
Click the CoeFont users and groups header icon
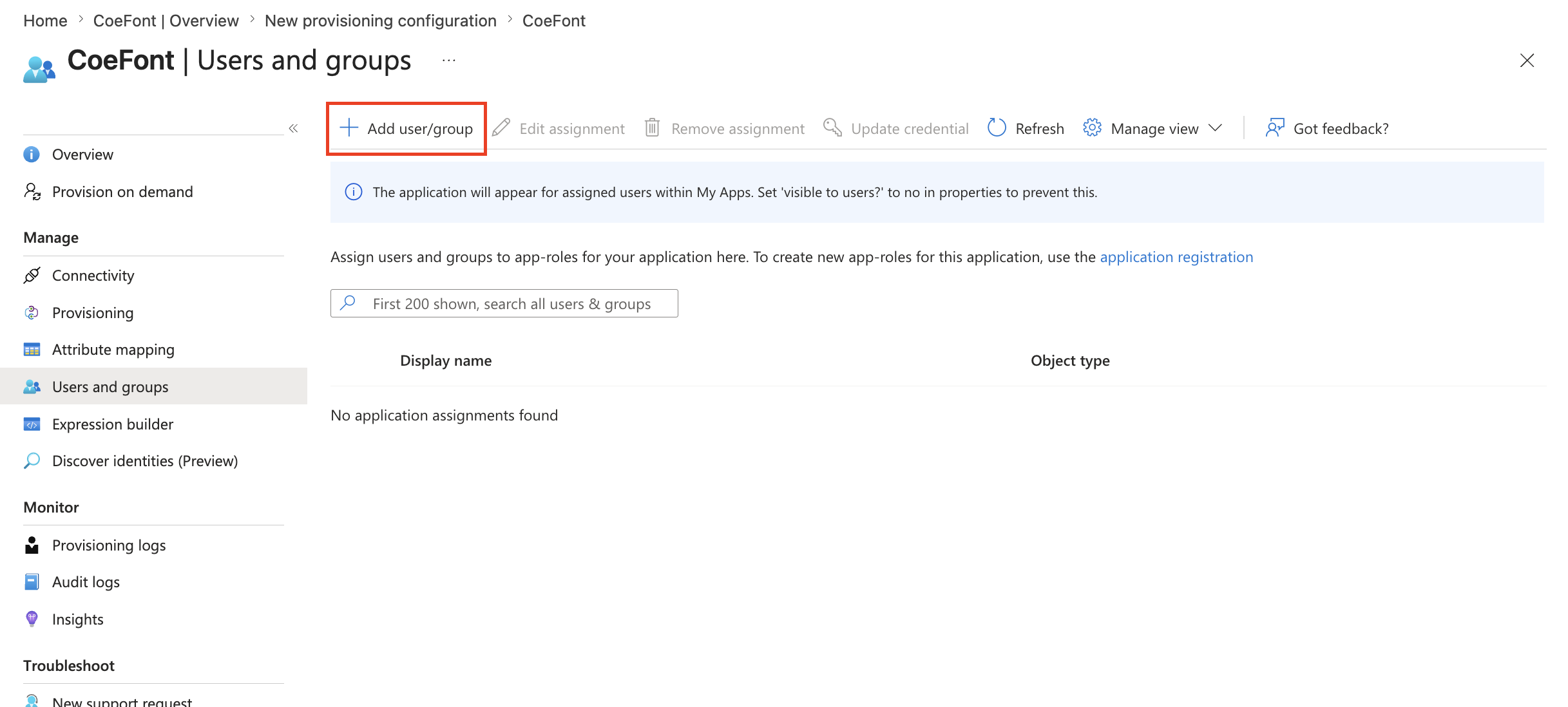(39, 69)
